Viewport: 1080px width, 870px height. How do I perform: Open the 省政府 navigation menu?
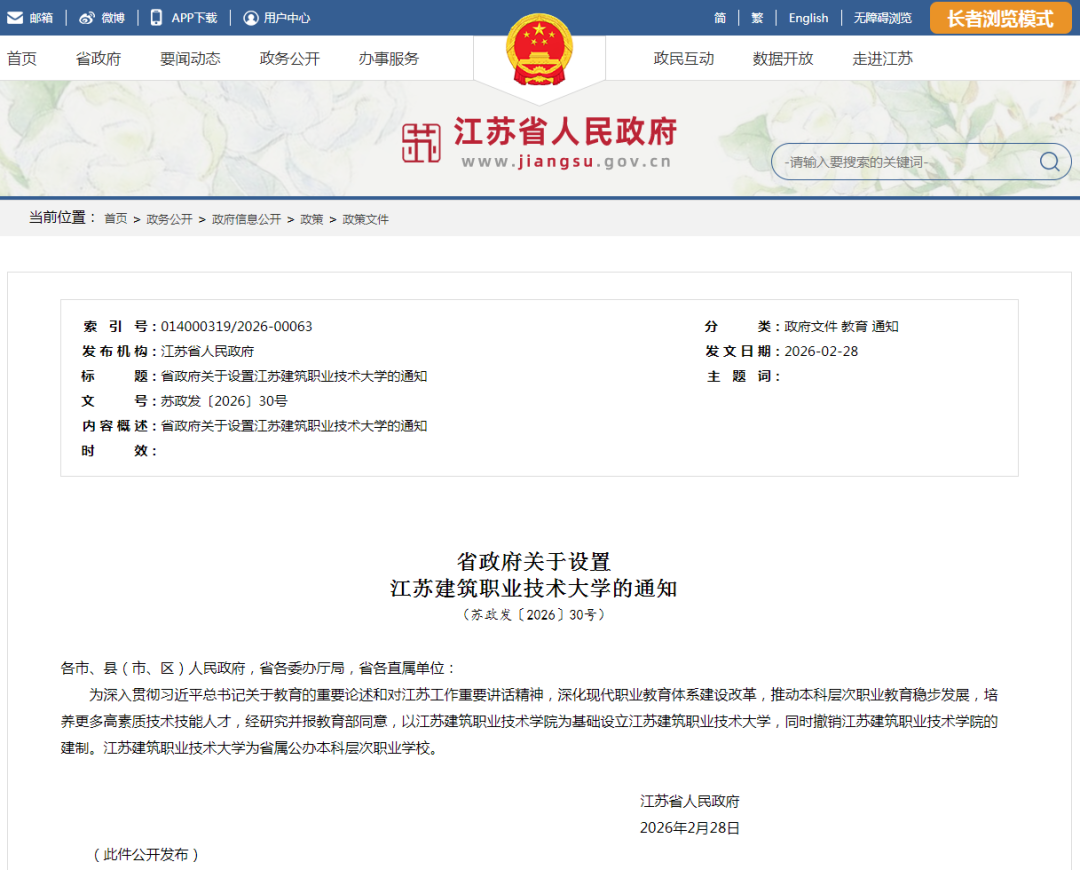(98, 59)
